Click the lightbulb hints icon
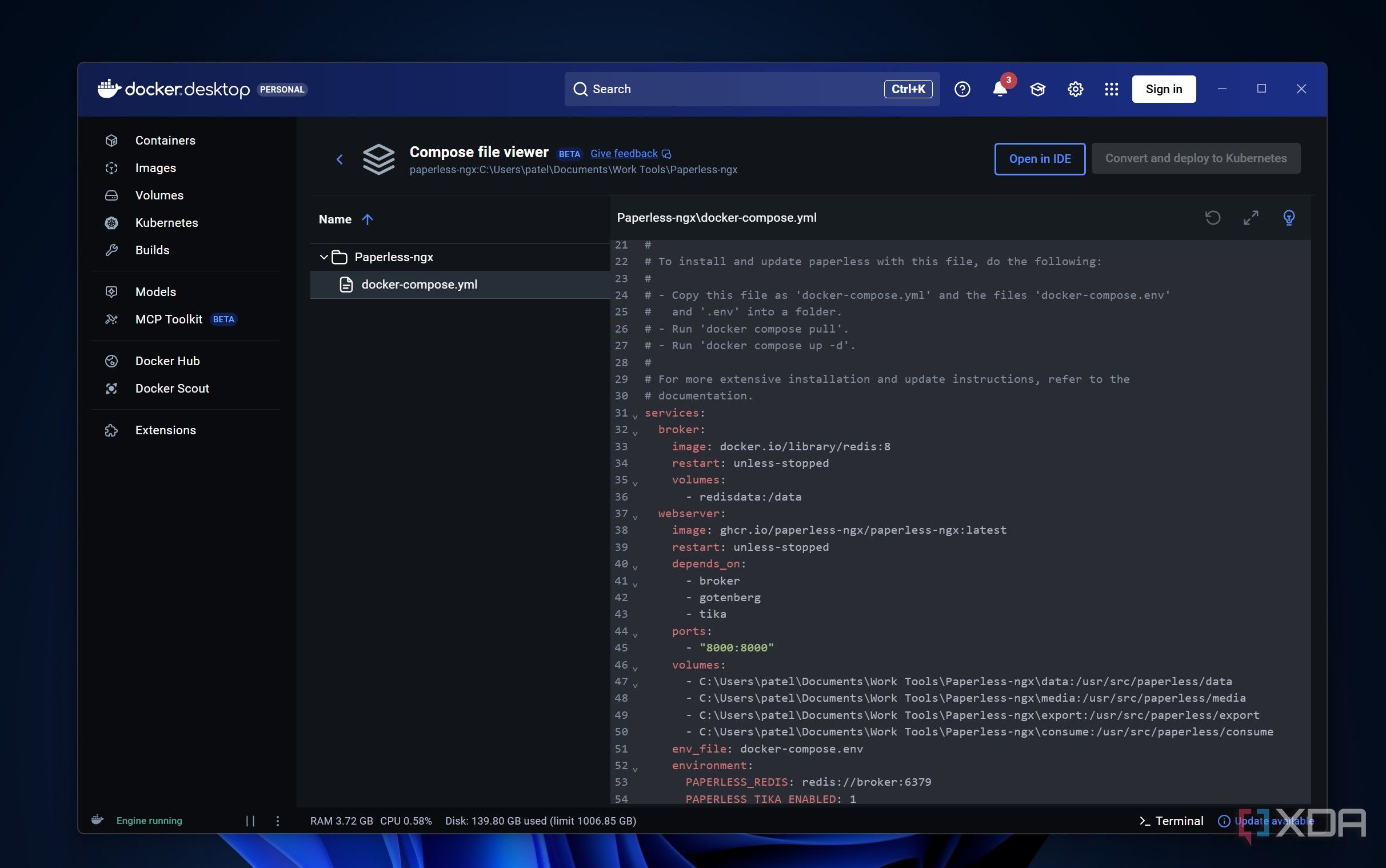 (1289, 218)
